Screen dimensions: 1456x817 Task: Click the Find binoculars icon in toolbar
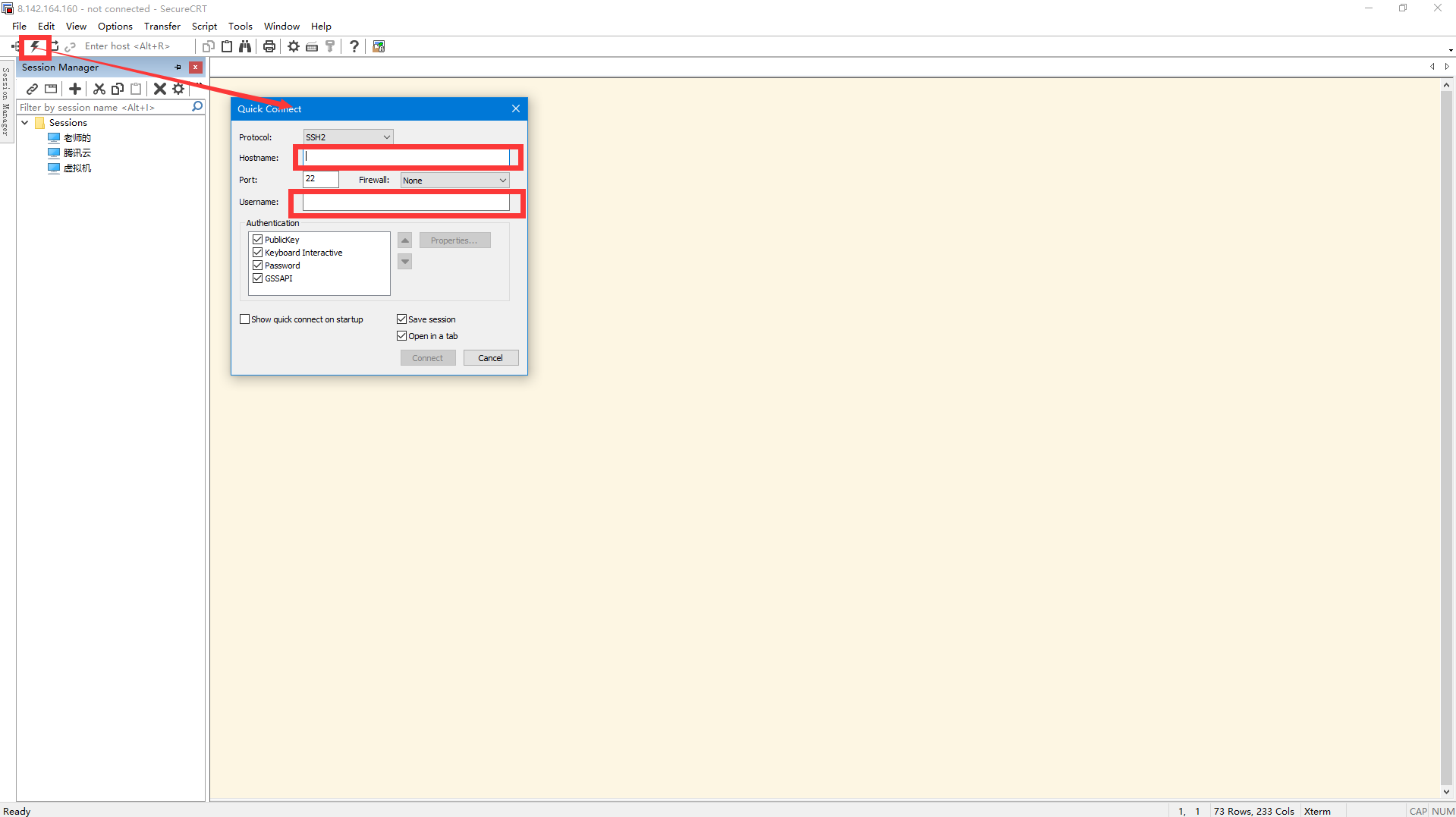[245, 46]
